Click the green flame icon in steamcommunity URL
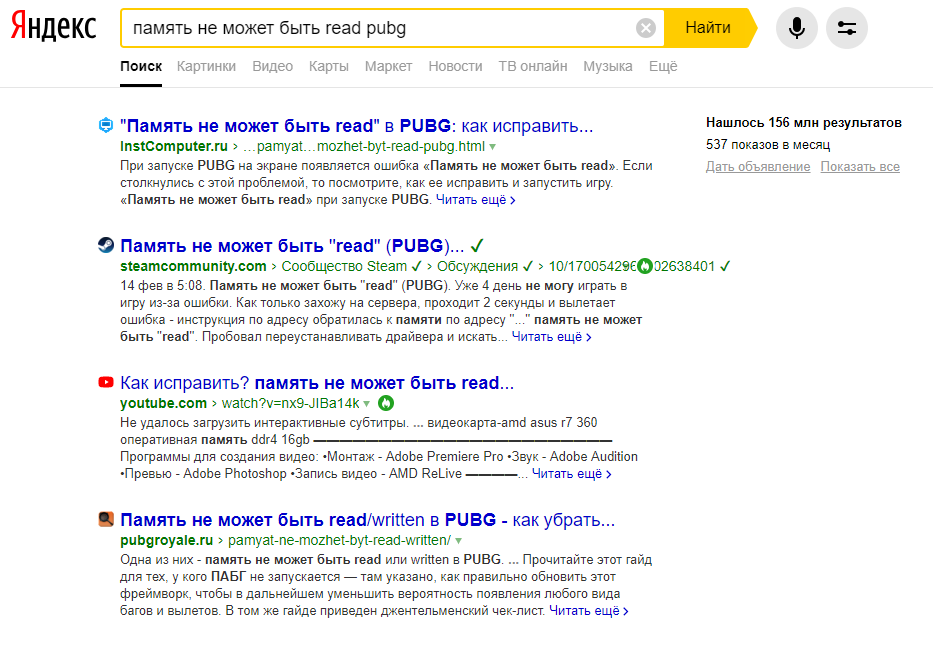This screenshot has width=933, height=645. click(x=644, y=267)
